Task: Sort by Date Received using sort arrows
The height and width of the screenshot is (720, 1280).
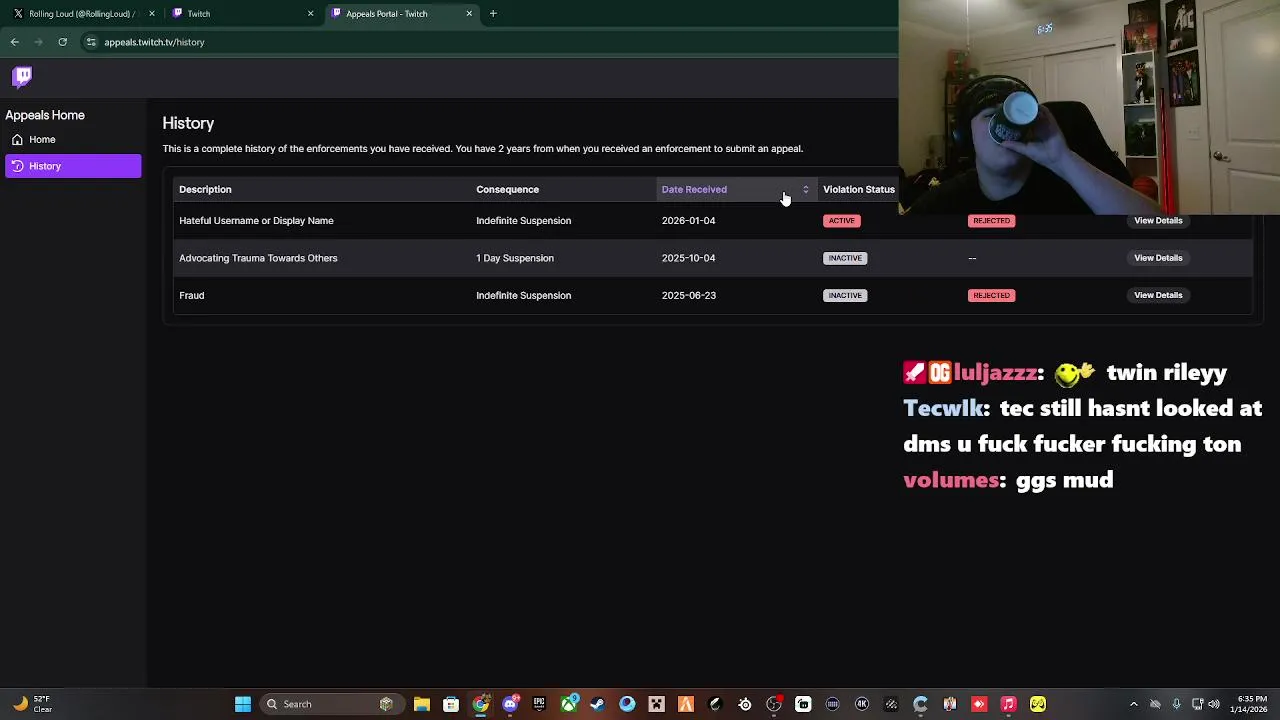Action: tap(805, 189)
